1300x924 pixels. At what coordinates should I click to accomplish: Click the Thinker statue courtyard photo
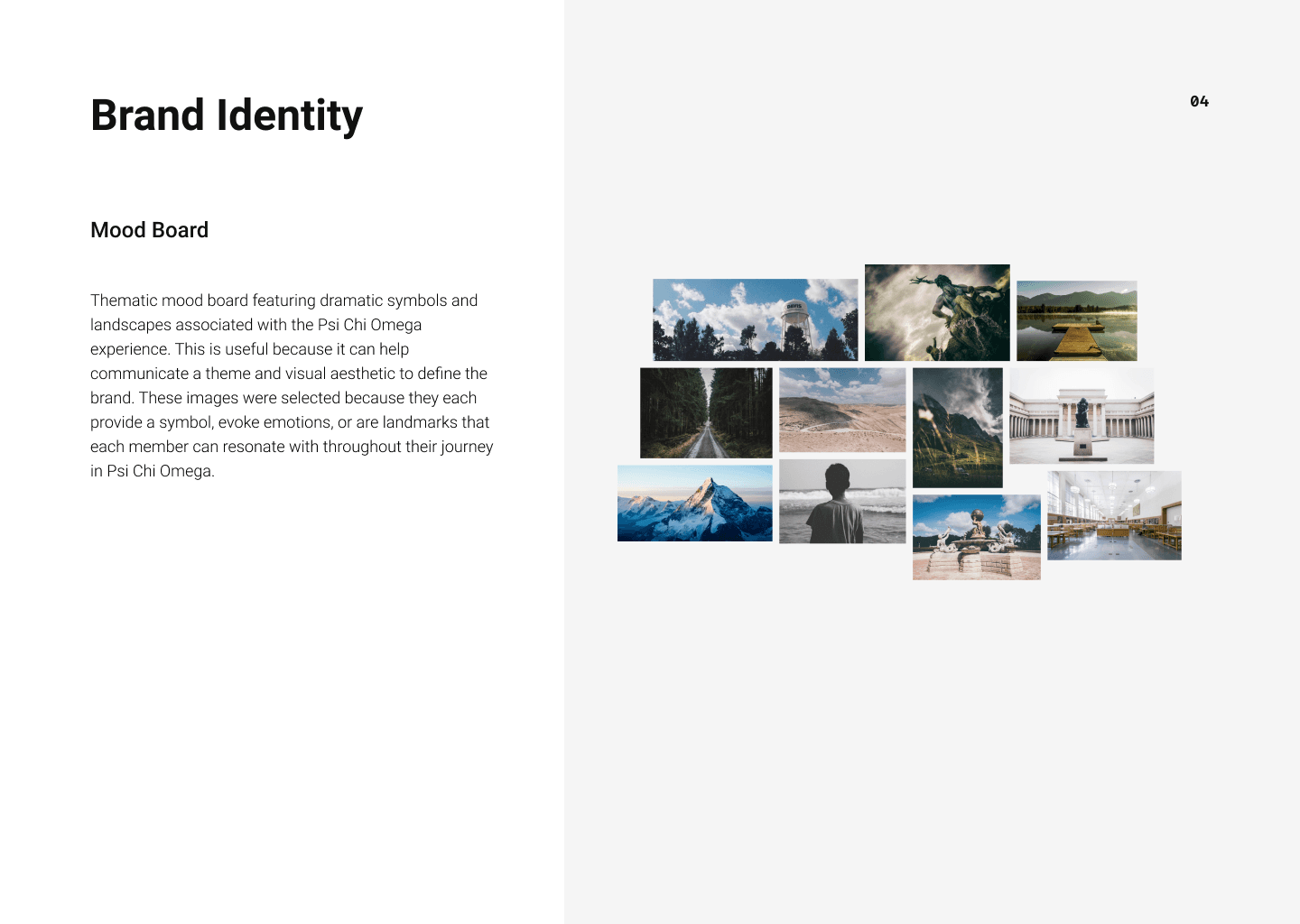coord(1081,415)
